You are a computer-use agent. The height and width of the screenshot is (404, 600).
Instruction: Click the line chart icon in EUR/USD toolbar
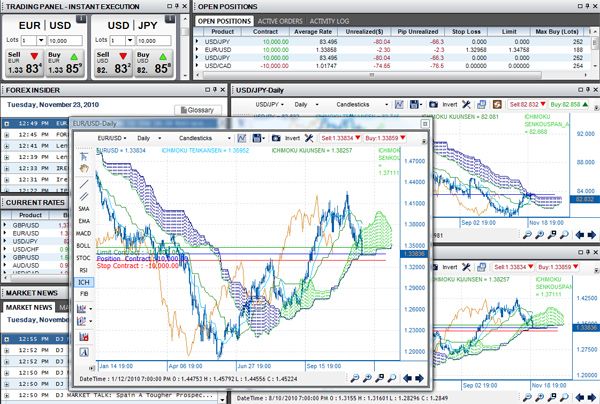tap(242, 138)
